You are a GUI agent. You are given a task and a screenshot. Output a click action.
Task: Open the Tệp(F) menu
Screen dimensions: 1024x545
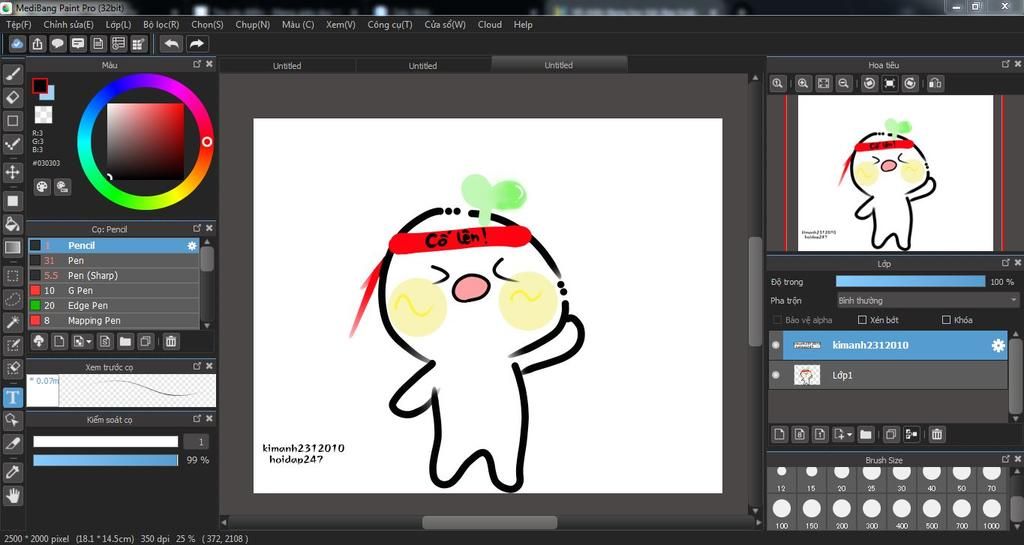[18, 24]
